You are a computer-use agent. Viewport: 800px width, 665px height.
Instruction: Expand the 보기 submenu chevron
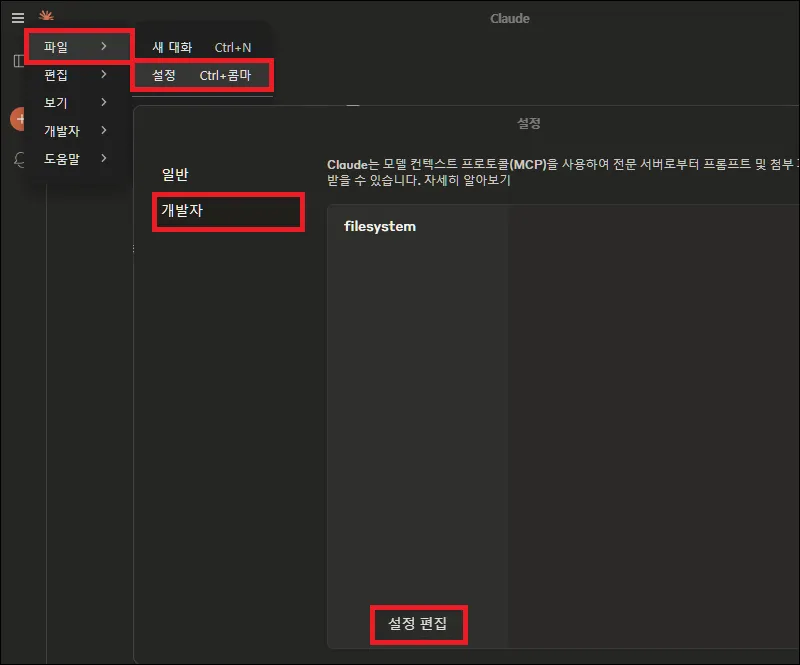pos(104,102)
